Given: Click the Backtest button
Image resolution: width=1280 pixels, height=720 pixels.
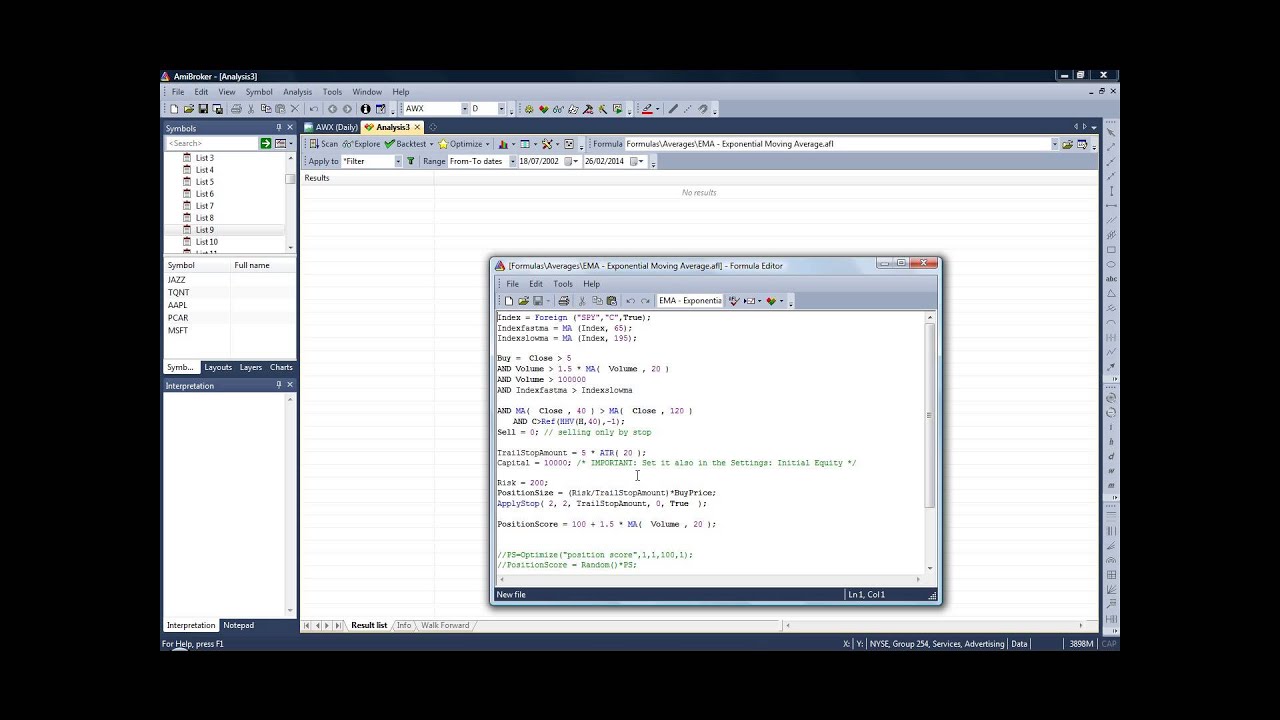Looking at the screenshot, I should pos(405,144).
